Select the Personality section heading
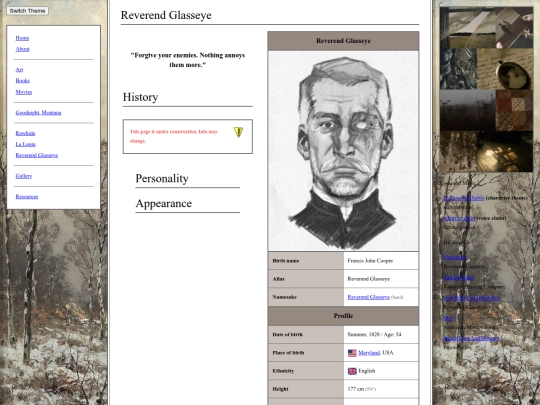The width and height of the screenshot is (540, 405). [x=162, y=178]
